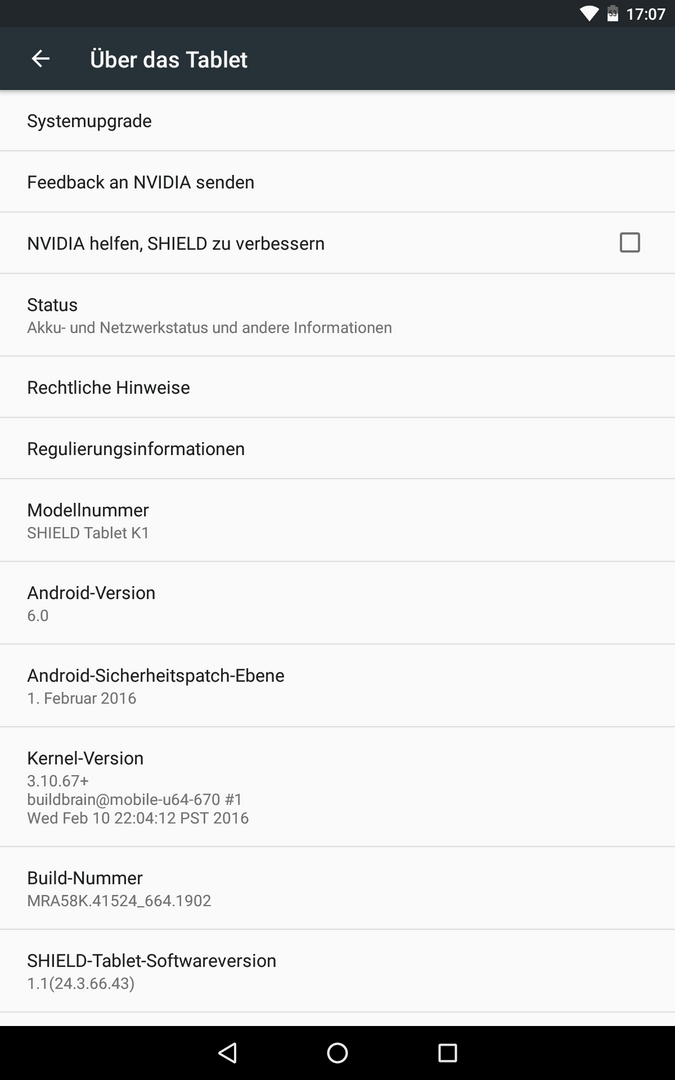Go back using the header arrow
Screen dimensions: 675x1080
pos(41,59)
